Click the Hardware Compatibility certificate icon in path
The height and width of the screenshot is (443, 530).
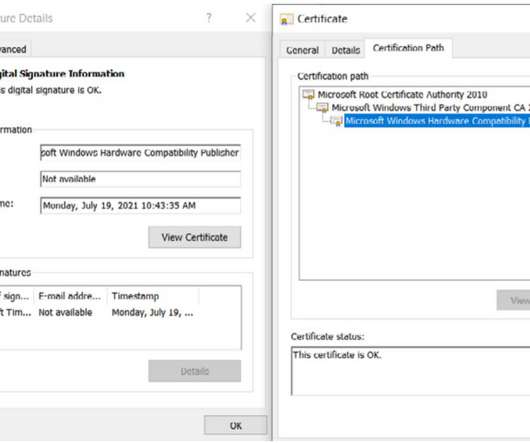pos(336,121)
